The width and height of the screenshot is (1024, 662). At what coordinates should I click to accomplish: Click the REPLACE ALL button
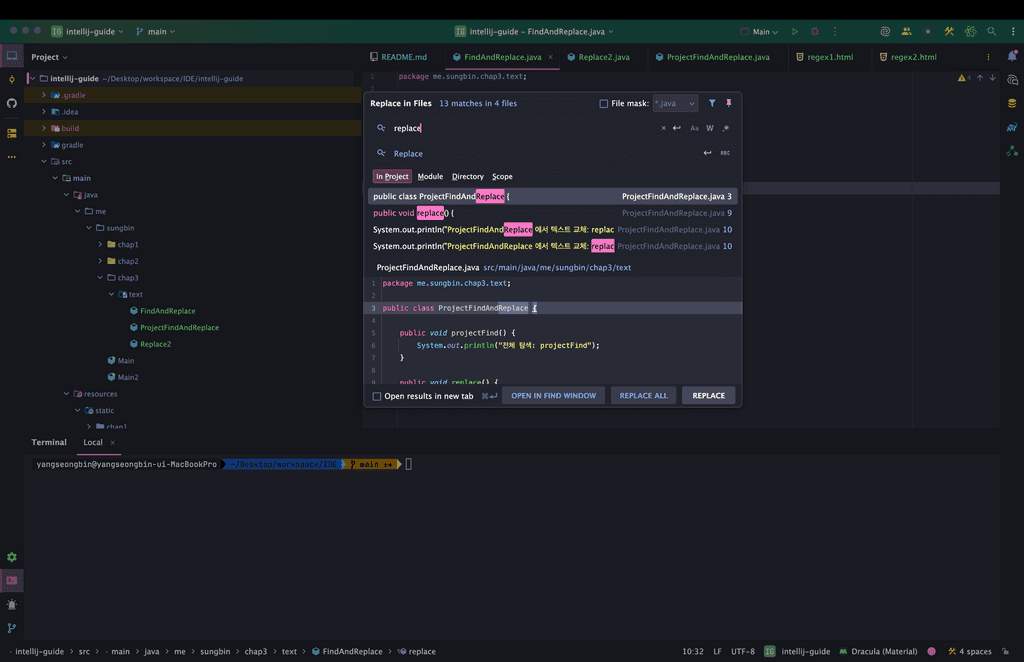643,396
